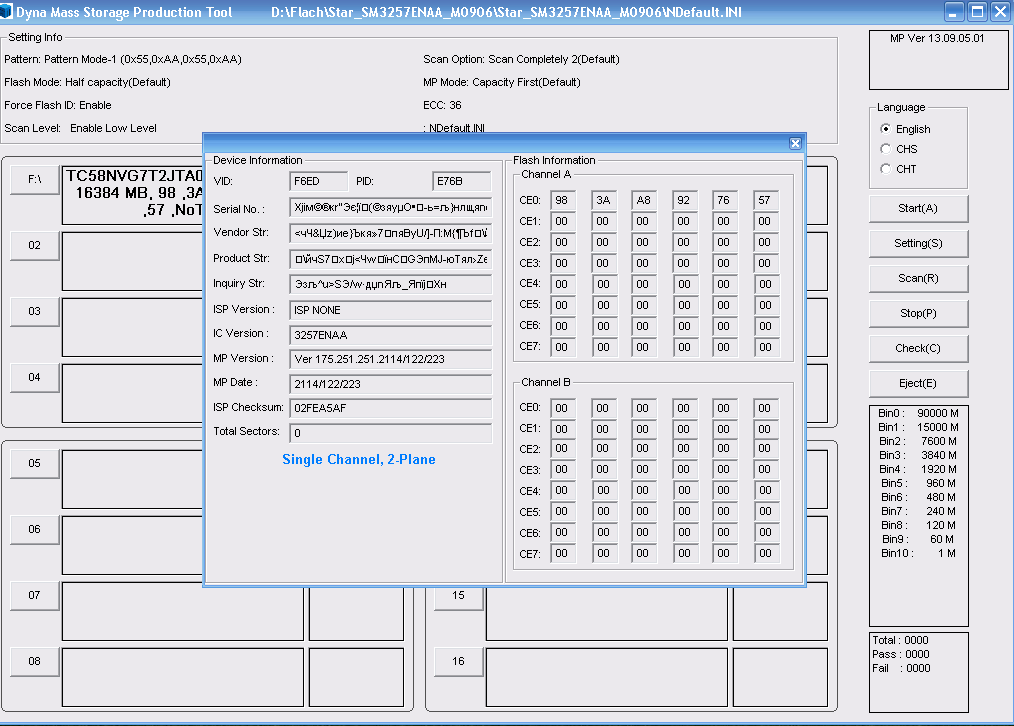
Task: Click port 02 slot button
Action: tap(35, 245)
